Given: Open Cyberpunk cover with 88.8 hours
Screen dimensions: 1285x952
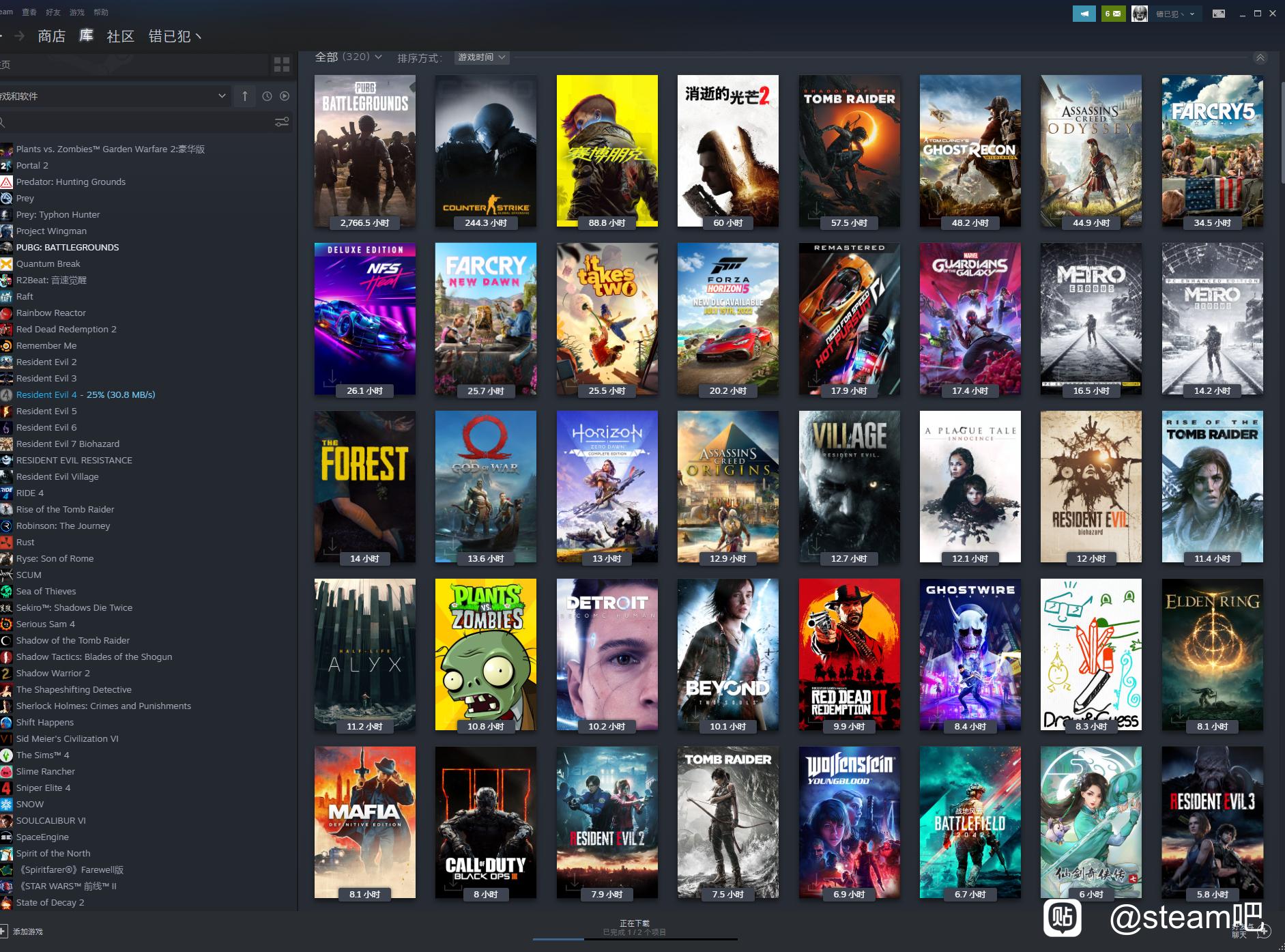Looking at the screenshot, I should coord(607,151).
